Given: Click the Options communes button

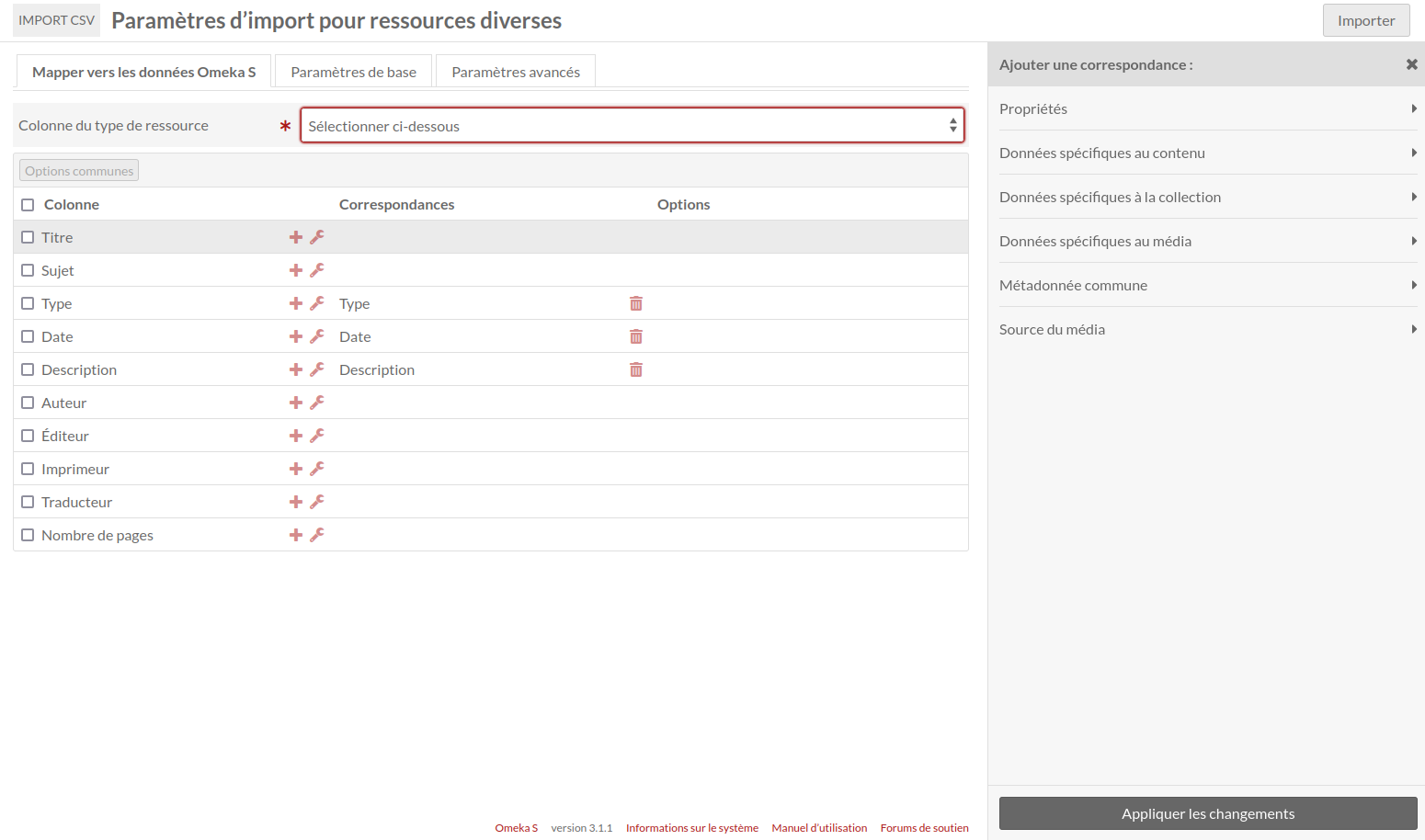Looking at the screenshot, I should point(79,171).
